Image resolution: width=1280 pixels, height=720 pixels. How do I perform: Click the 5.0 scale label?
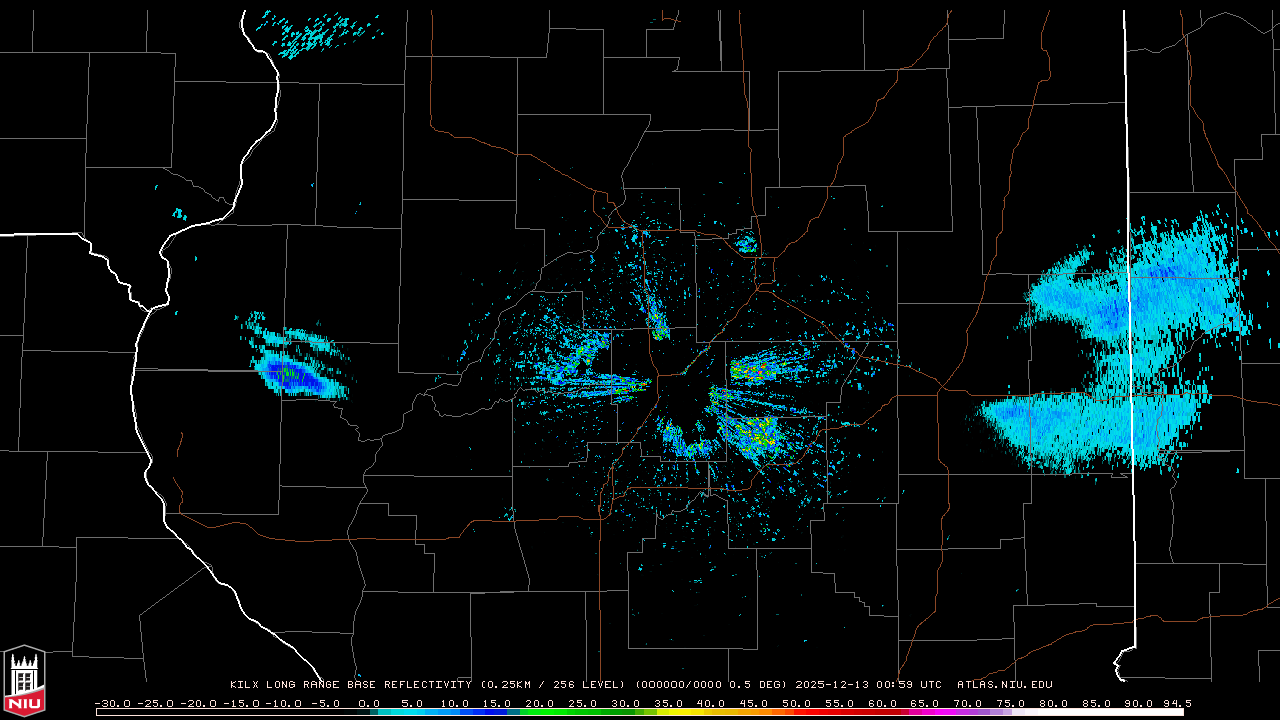[x=412, y=703]
